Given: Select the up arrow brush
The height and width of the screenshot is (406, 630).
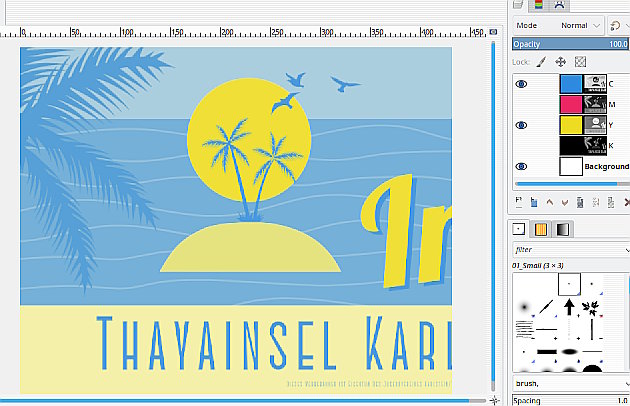Looking at the screenshot, I should pyautogui.click(x=569, y=307).
